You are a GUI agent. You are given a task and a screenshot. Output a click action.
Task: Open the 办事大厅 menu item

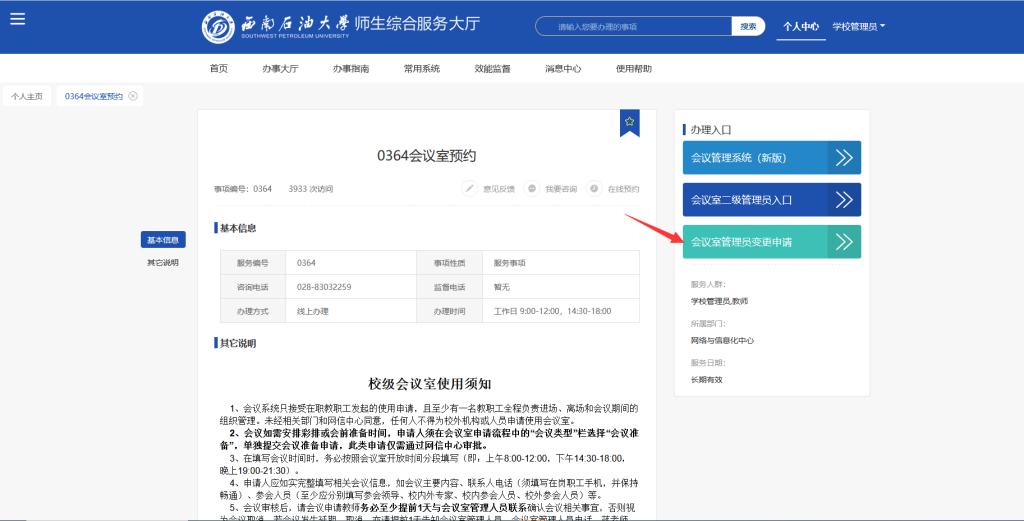280,69
